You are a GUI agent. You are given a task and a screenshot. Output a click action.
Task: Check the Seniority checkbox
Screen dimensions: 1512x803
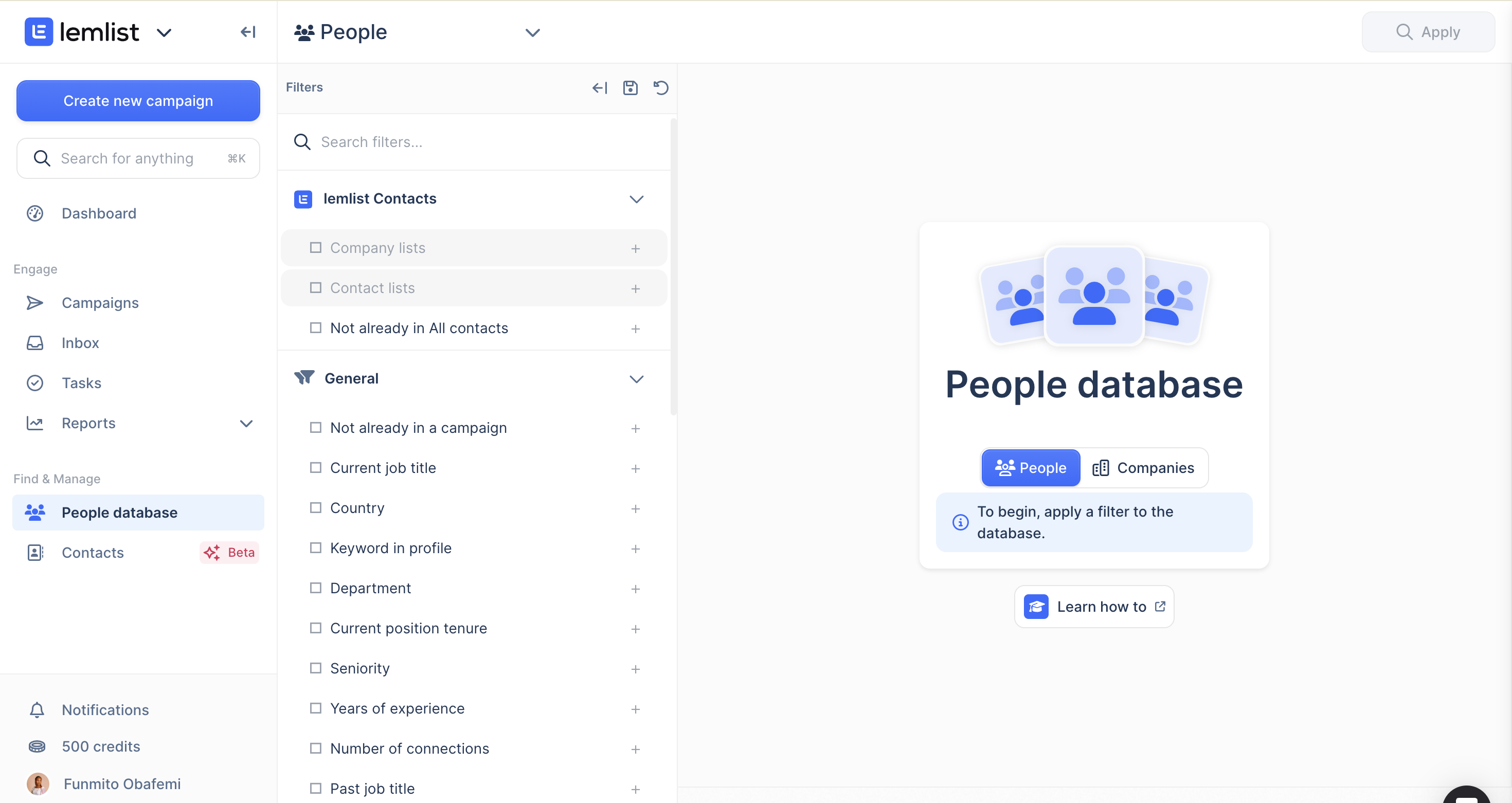point(316,668)
